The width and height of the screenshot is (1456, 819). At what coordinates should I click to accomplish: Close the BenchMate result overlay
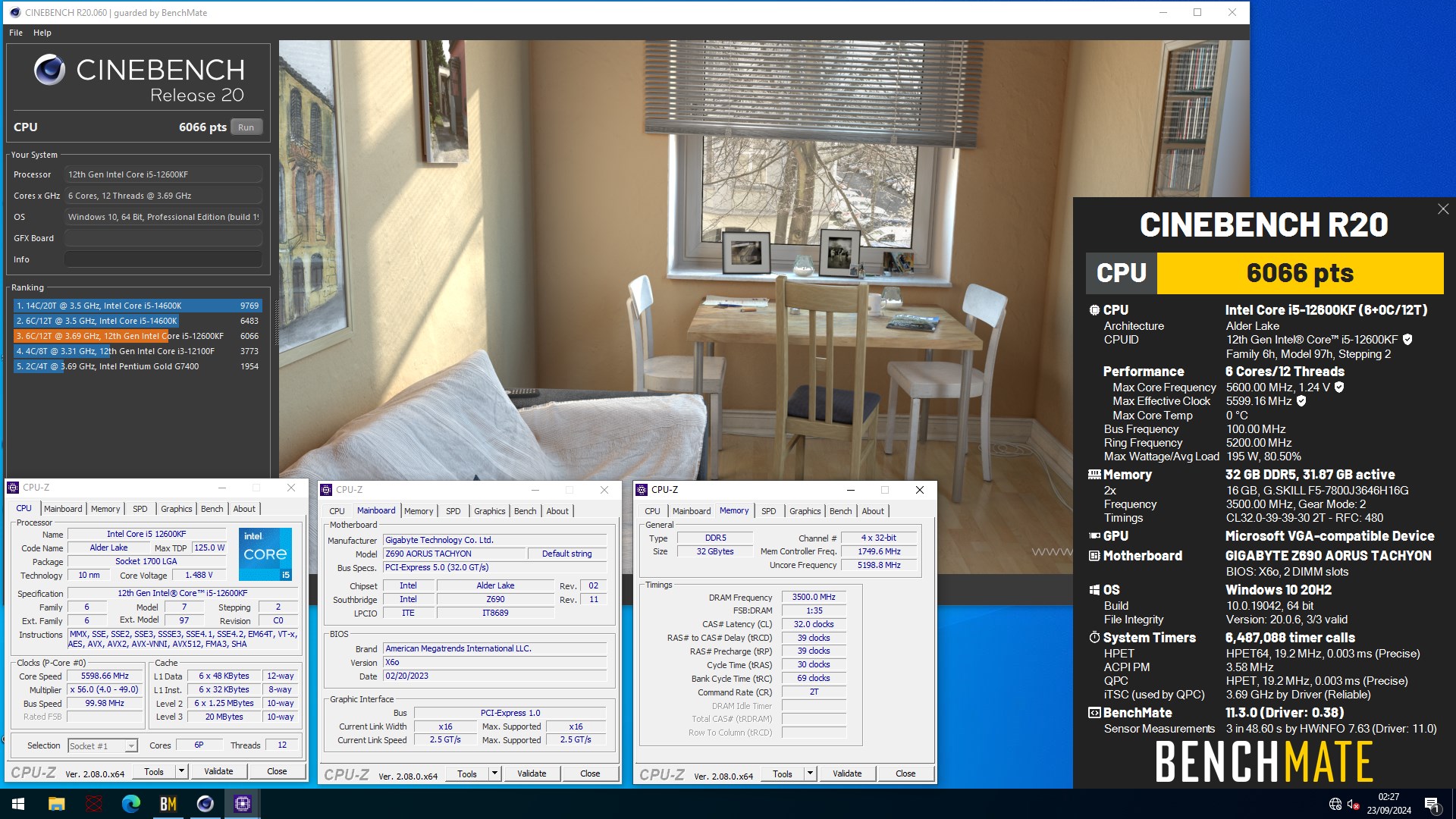(1443, 209)
